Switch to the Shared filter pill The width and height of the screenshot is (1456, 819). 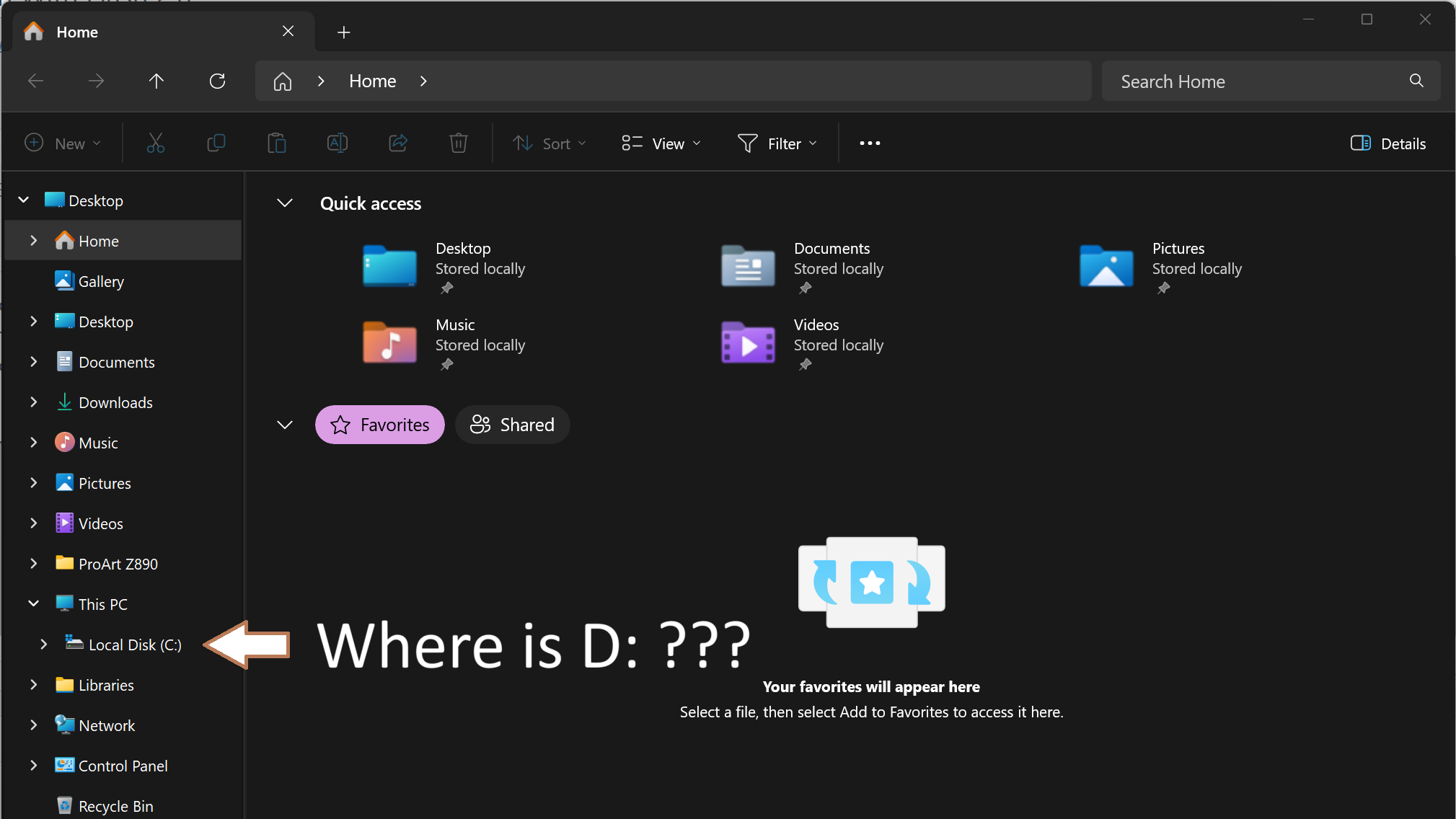pyautogui.click(x=513, y=425)
